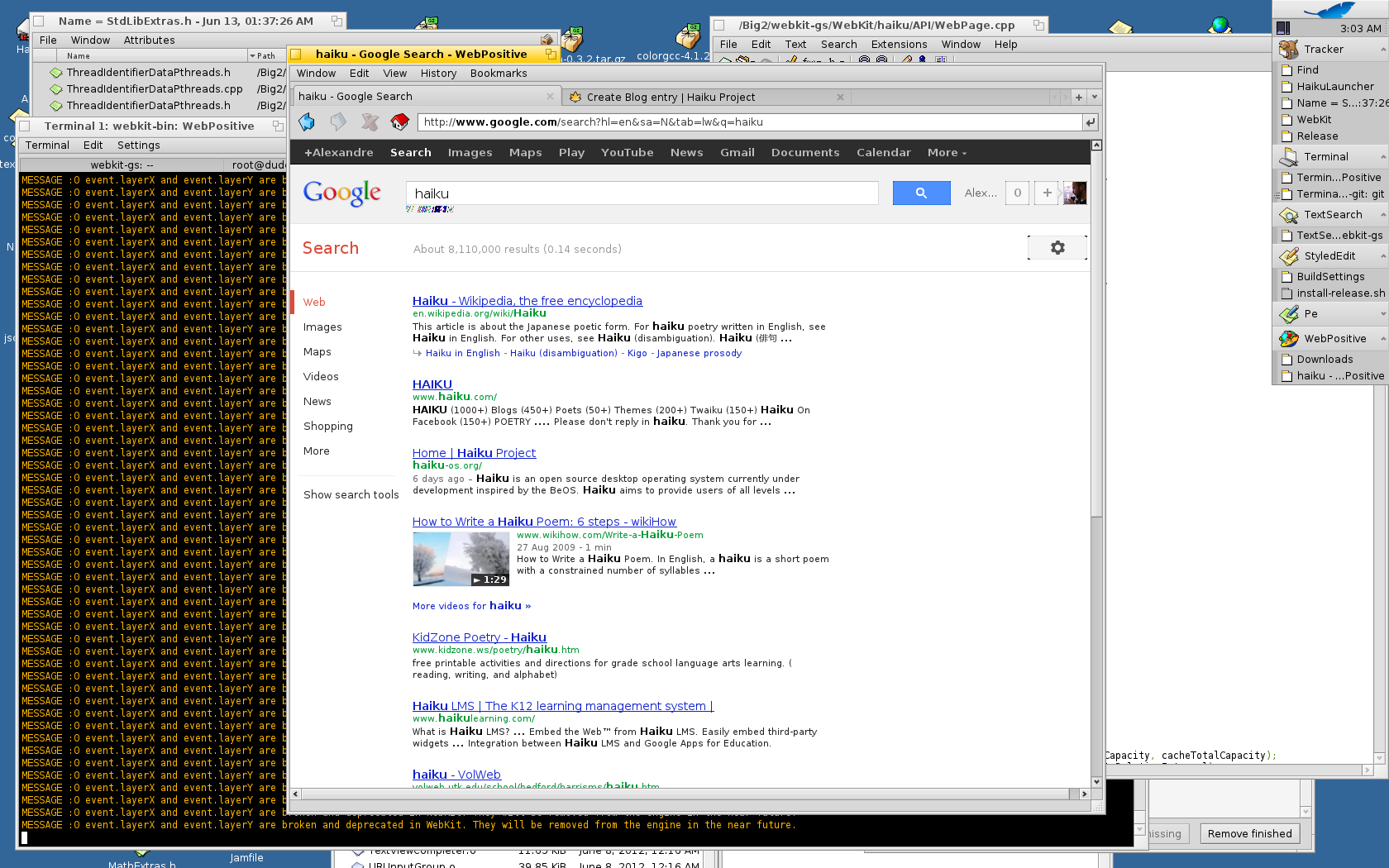The height and width of the screenshot is (868, 1389).
Task: Select Images in the left search sidebar
Action: click(322, 327)
